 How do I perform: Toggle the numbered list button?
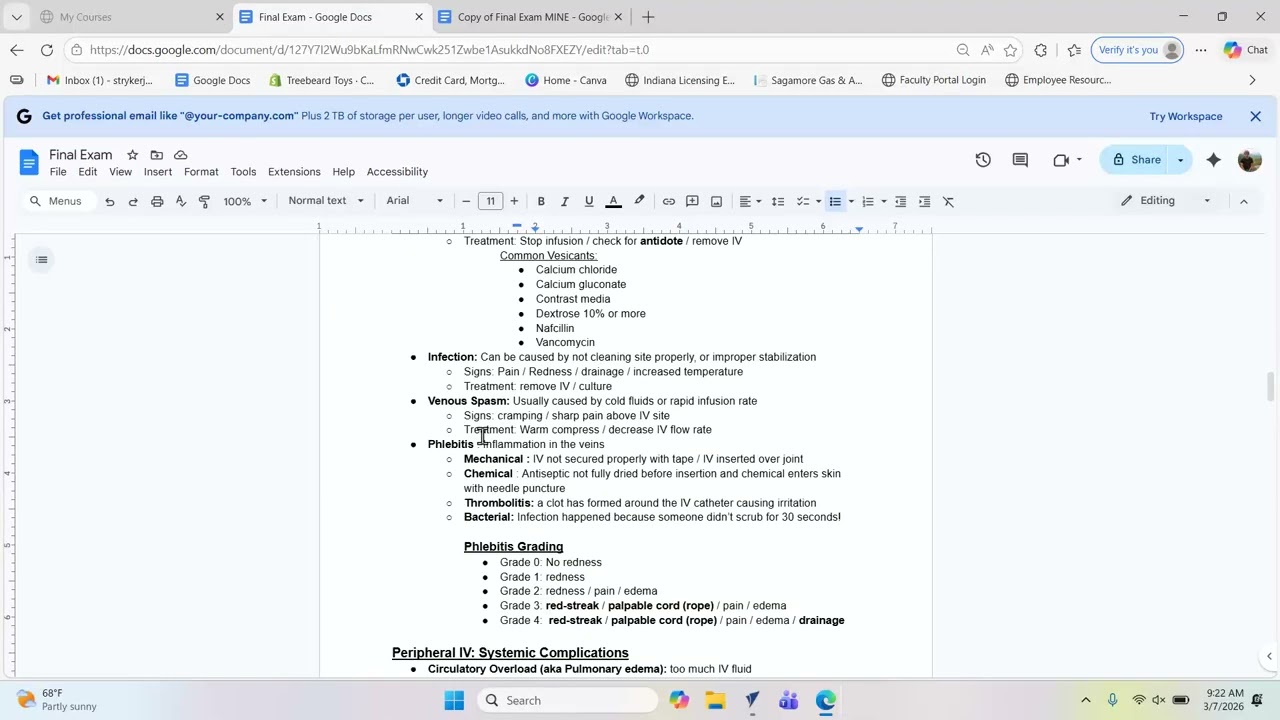(x=867, y=201)
